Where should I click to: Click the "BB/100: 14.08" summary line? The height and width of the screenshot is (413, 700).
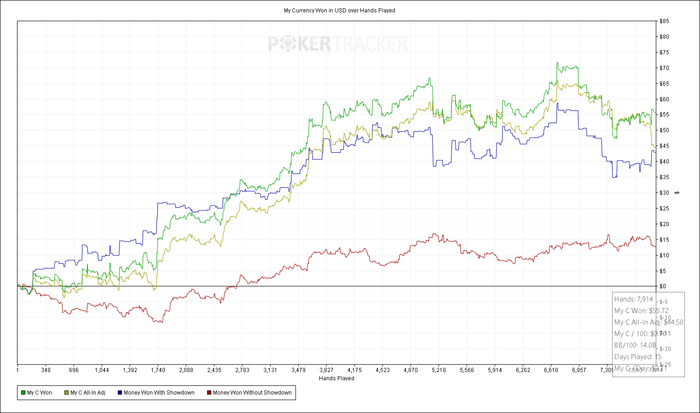(635, 345)
